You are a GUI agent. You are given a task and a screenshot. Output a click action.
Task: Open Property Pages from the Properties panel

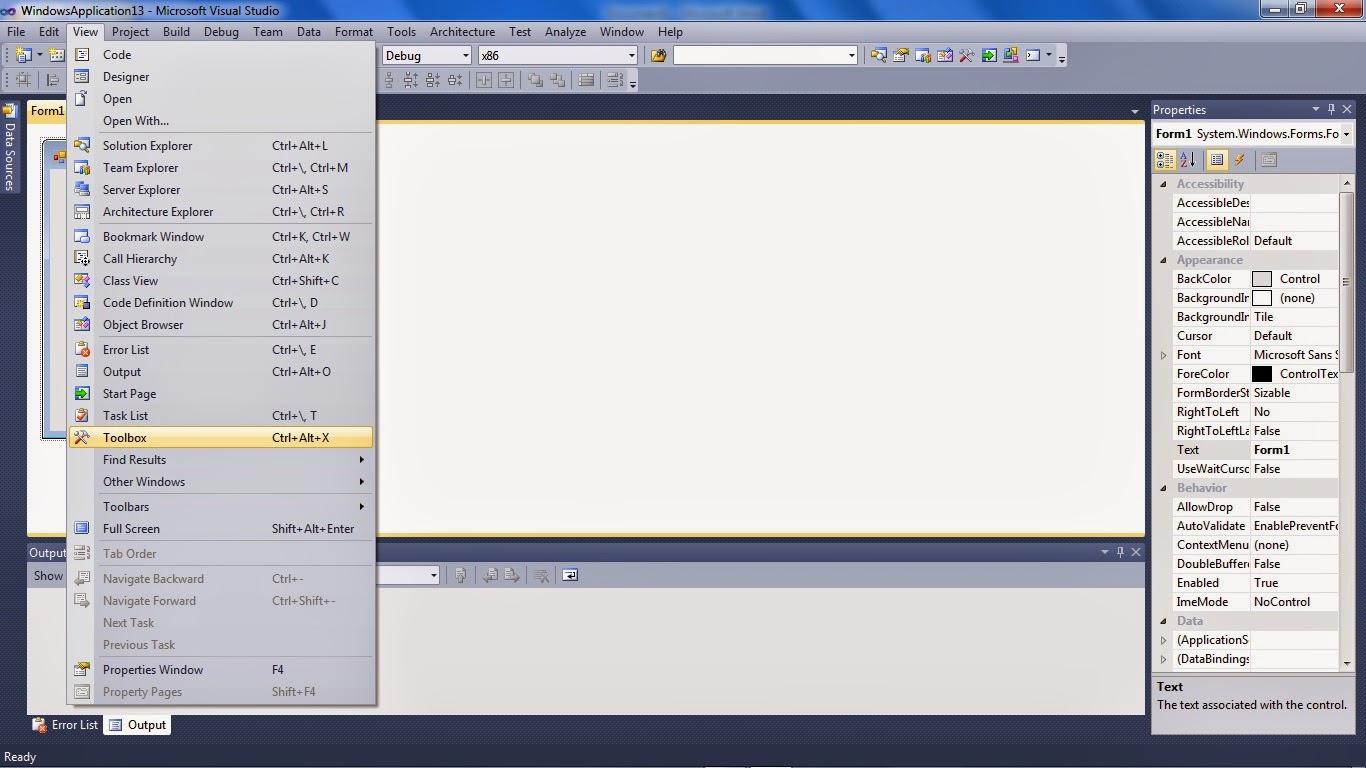click(1268, 159)
